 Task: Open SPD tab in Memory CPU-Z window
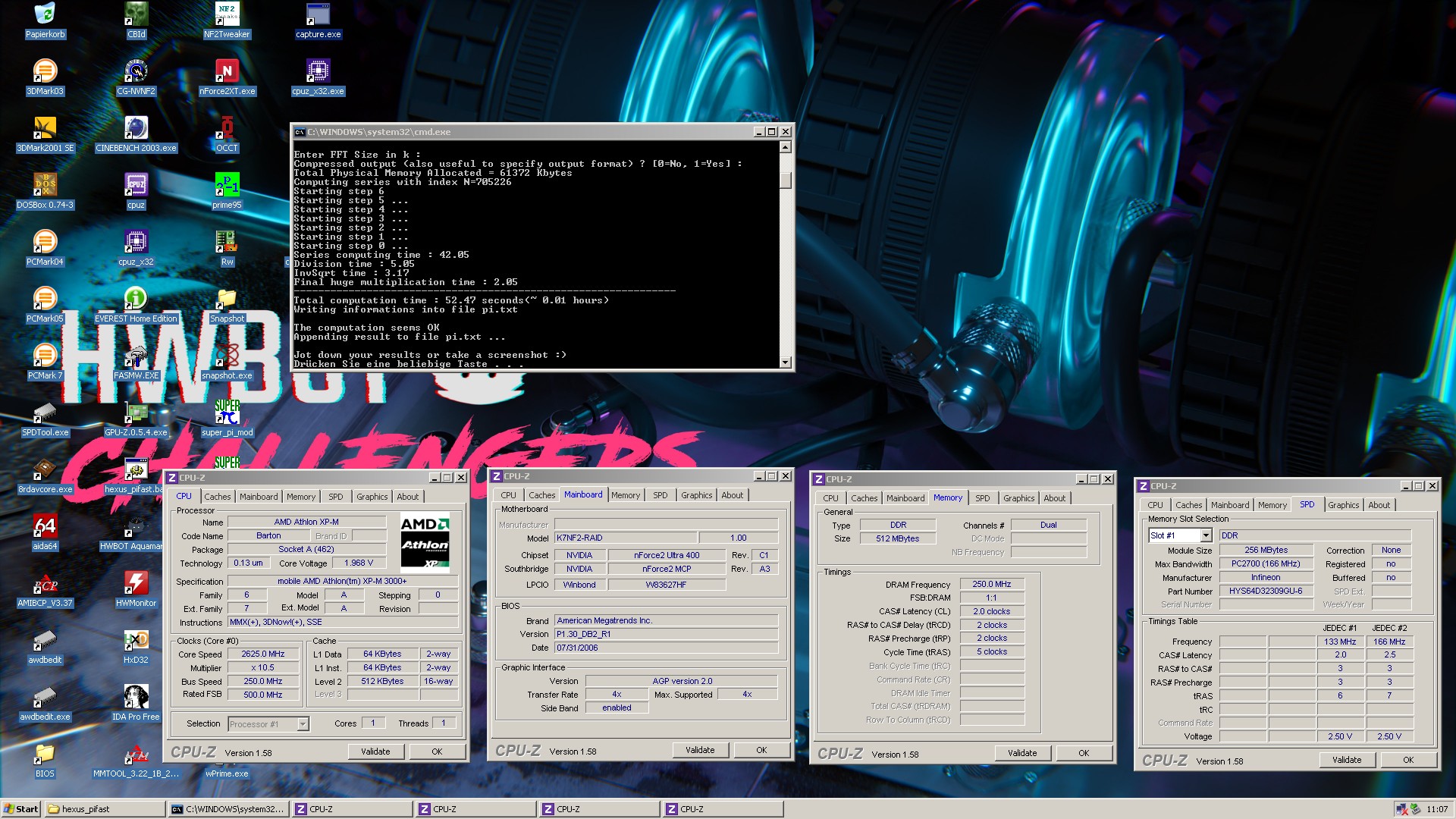point(983,498)
